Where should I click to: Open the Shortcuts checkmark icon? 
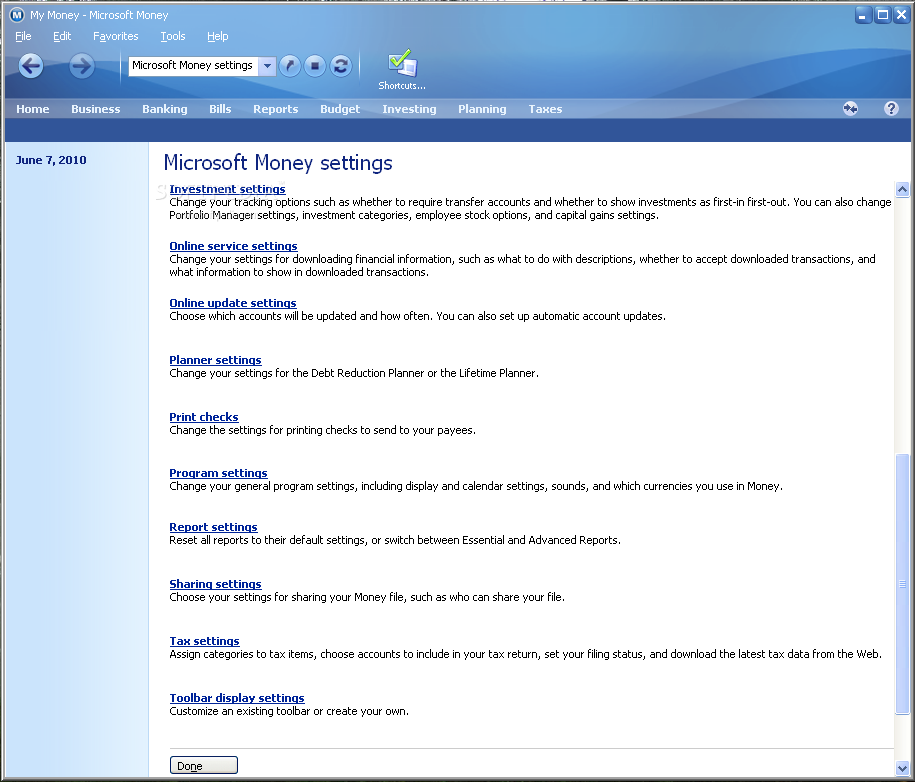[402, 69]
